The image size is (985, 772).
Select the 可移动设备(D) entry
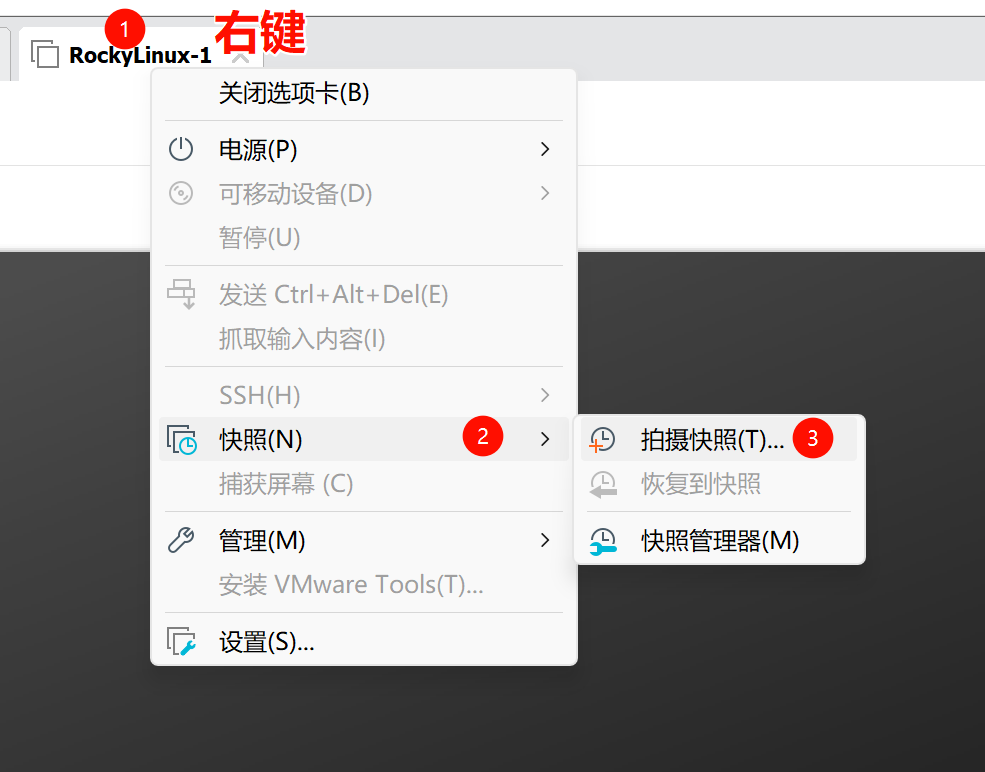pos(364,193)
